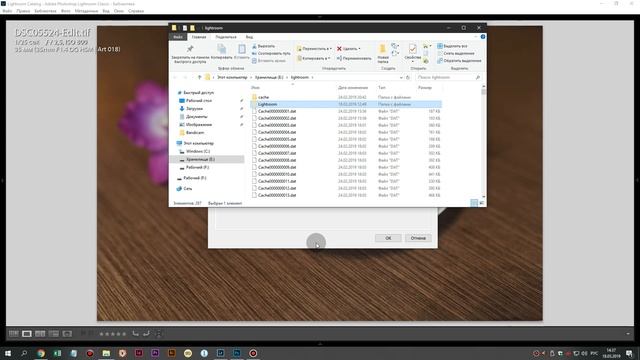The width and height of the screenshot is (640, 360).
Task: Select file Cache0000000001.dat
Action: [346, 111]
